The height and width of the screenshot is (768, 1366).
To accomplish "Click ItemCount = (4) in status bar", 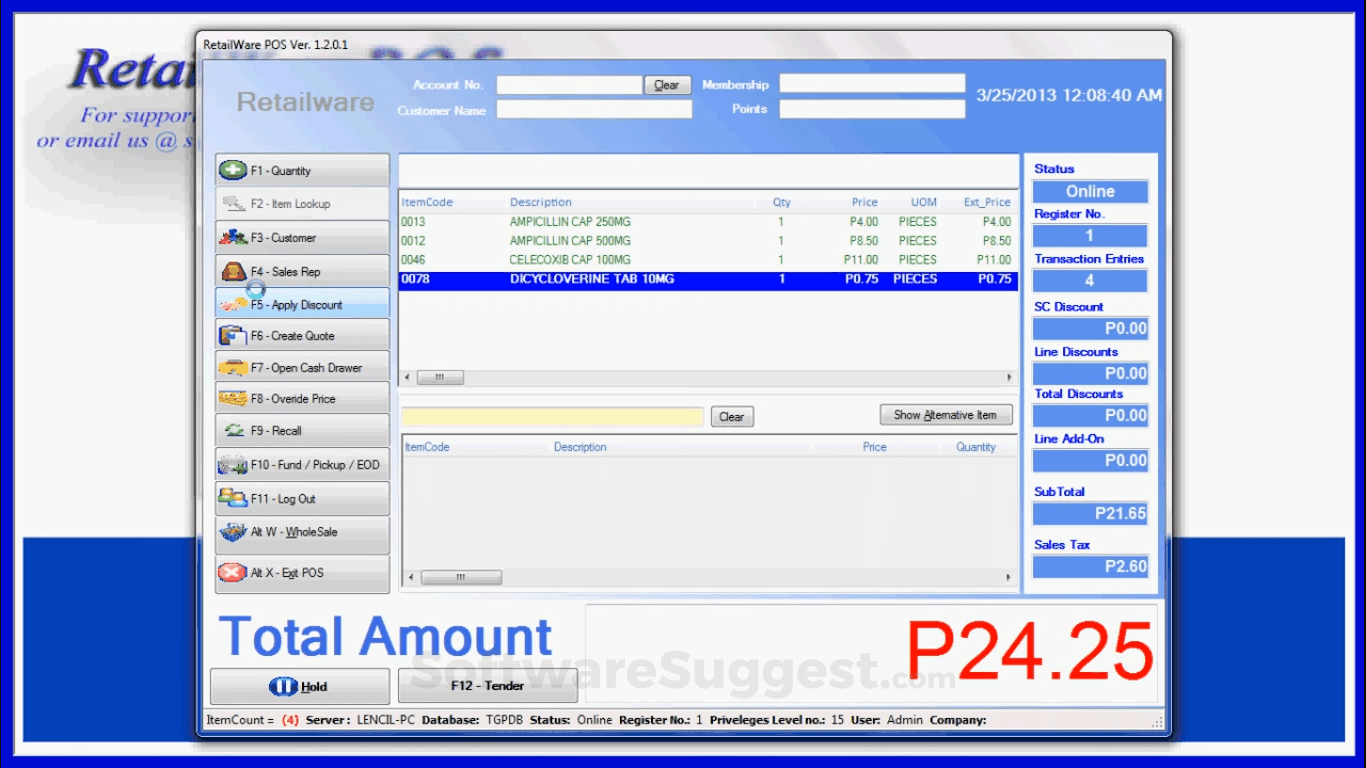I will point(252,720).
